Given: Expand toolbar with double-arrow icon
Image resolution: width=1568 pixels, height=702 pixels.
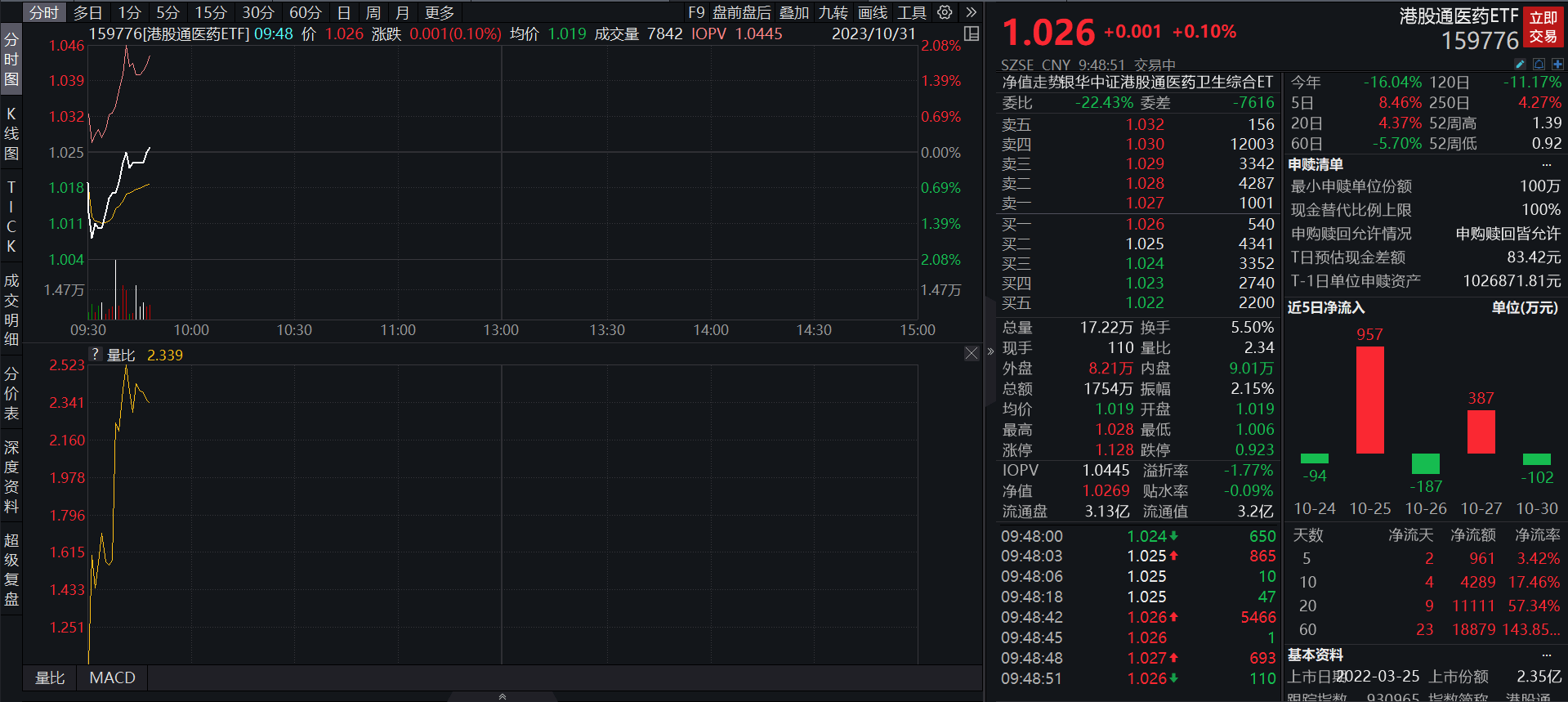Looking at the screenshot, I should (971, 12).
